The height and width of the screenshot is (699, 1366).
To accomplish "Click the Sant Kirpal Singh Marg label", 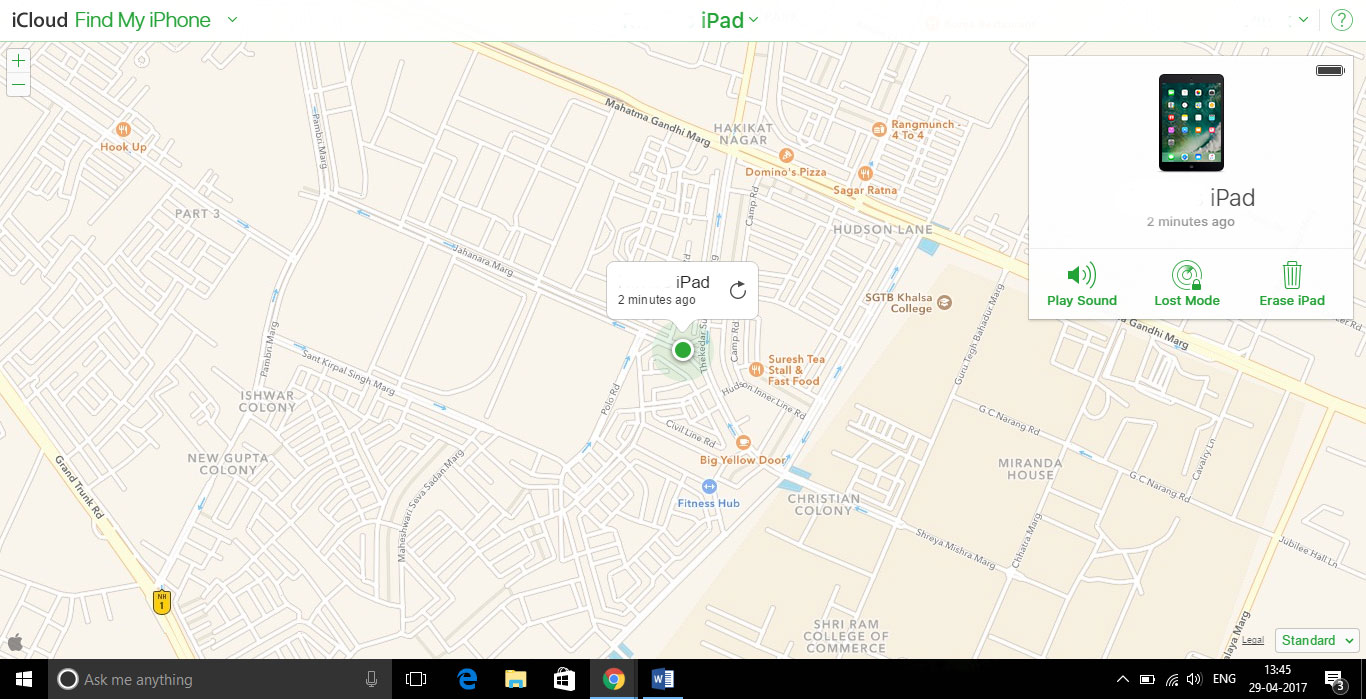I will 350,372.
